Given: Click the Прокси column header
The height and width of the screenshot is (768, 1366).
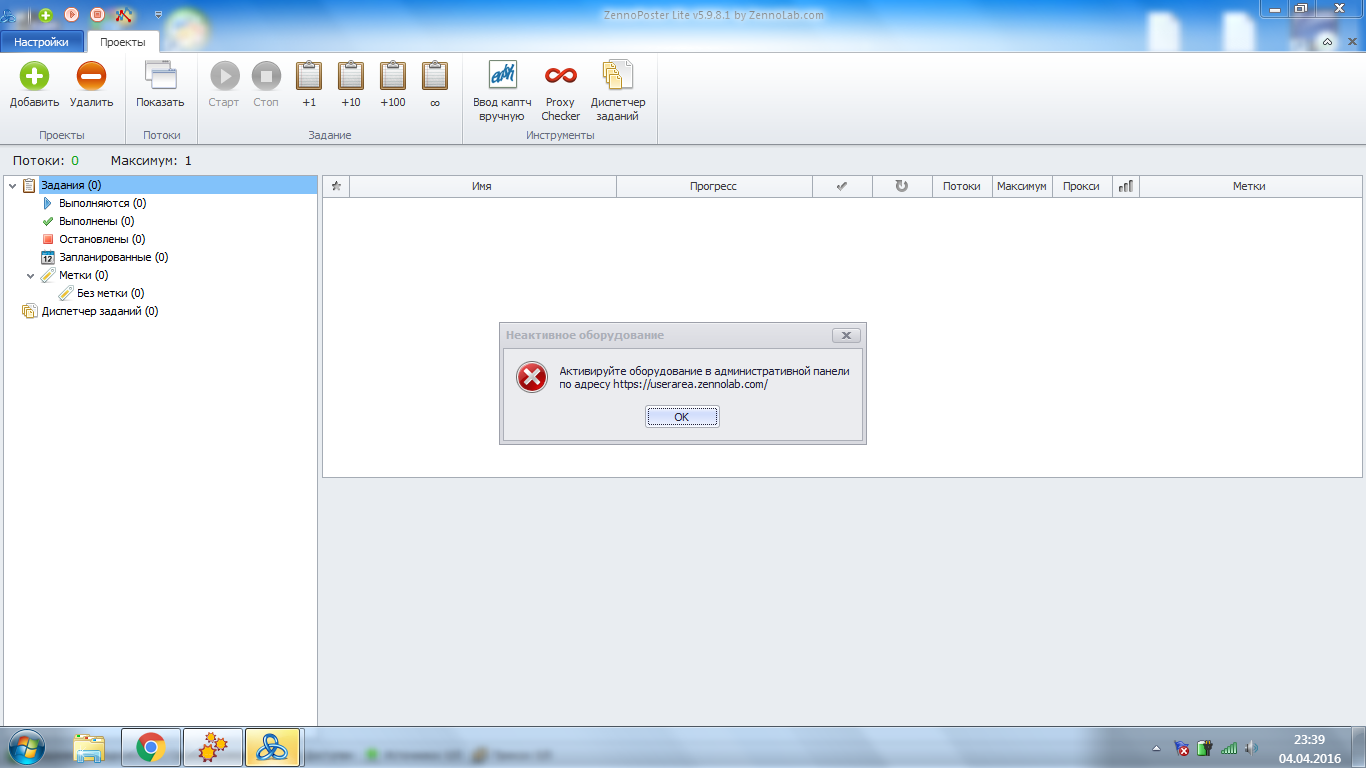Looking at the screenshot, I should click(x=1082, y=186).
